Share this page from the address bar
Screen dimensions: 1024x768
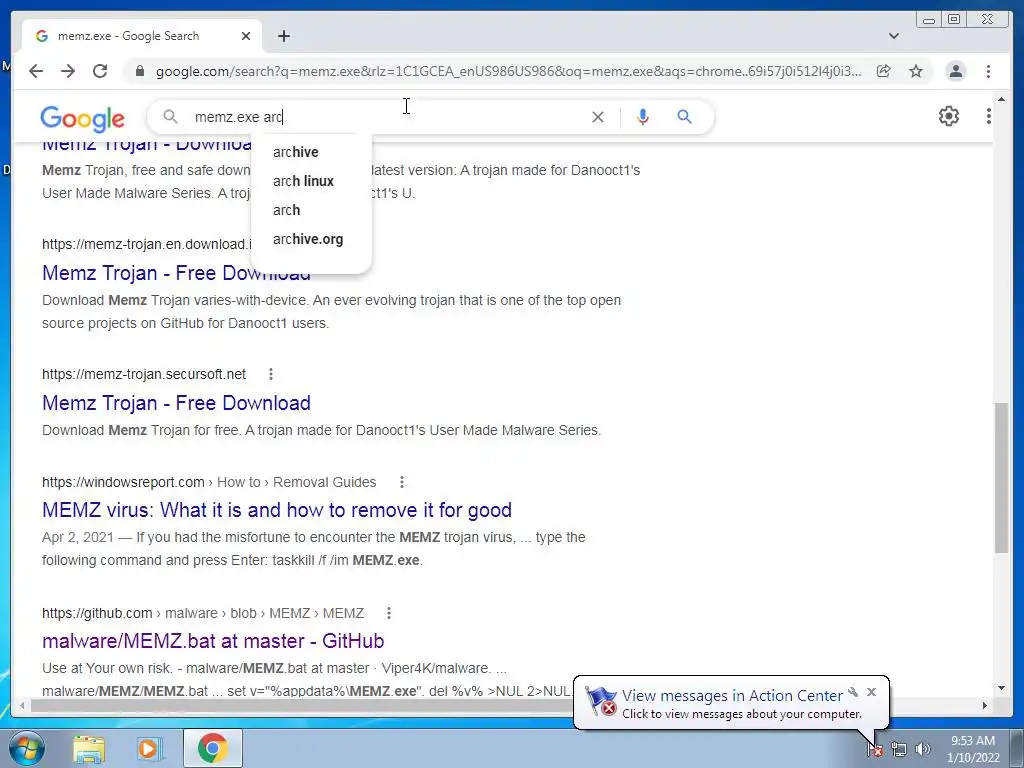[884, 71]
